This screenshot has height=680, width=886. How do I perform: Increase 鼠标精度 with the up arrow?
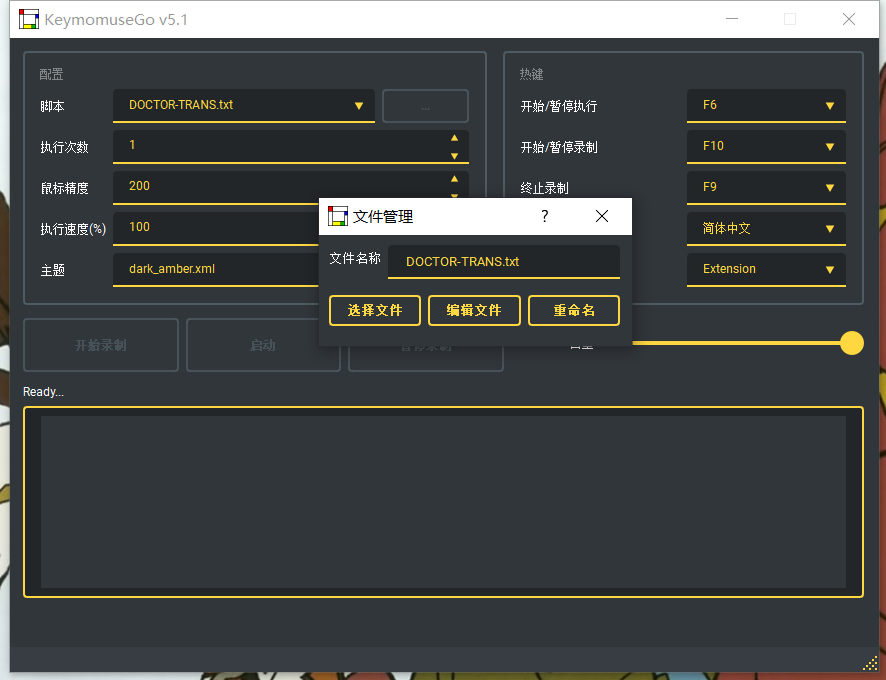454,179
